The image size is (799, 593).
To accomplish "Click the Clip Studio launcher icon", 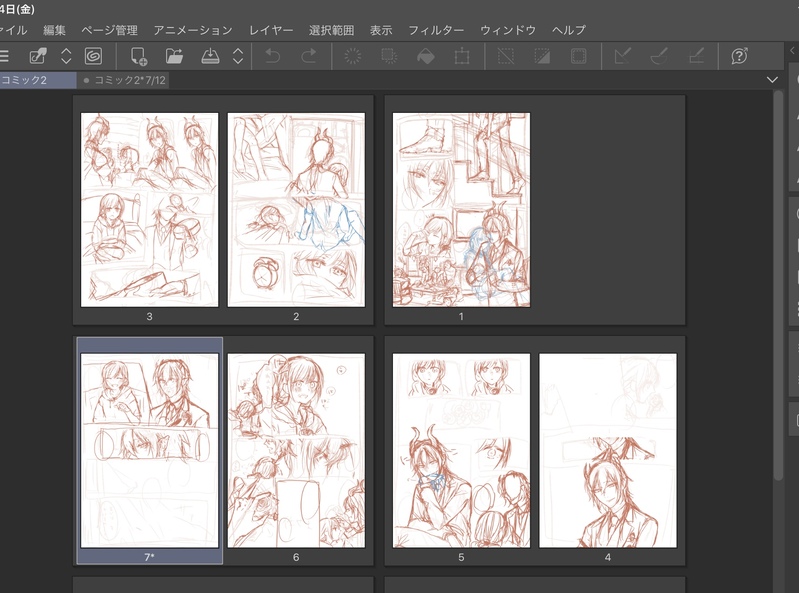I will tap(38, 56).
